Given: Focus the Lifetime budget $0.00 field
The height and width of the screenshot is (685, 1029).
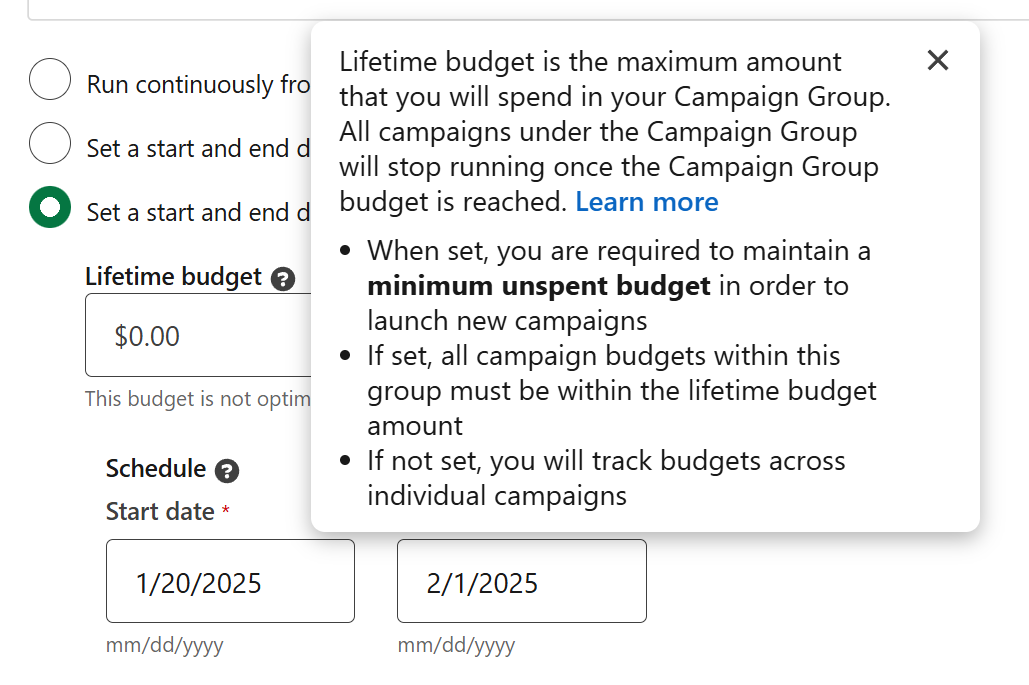Looking at the screenshot, I should (x=198, y=335).
